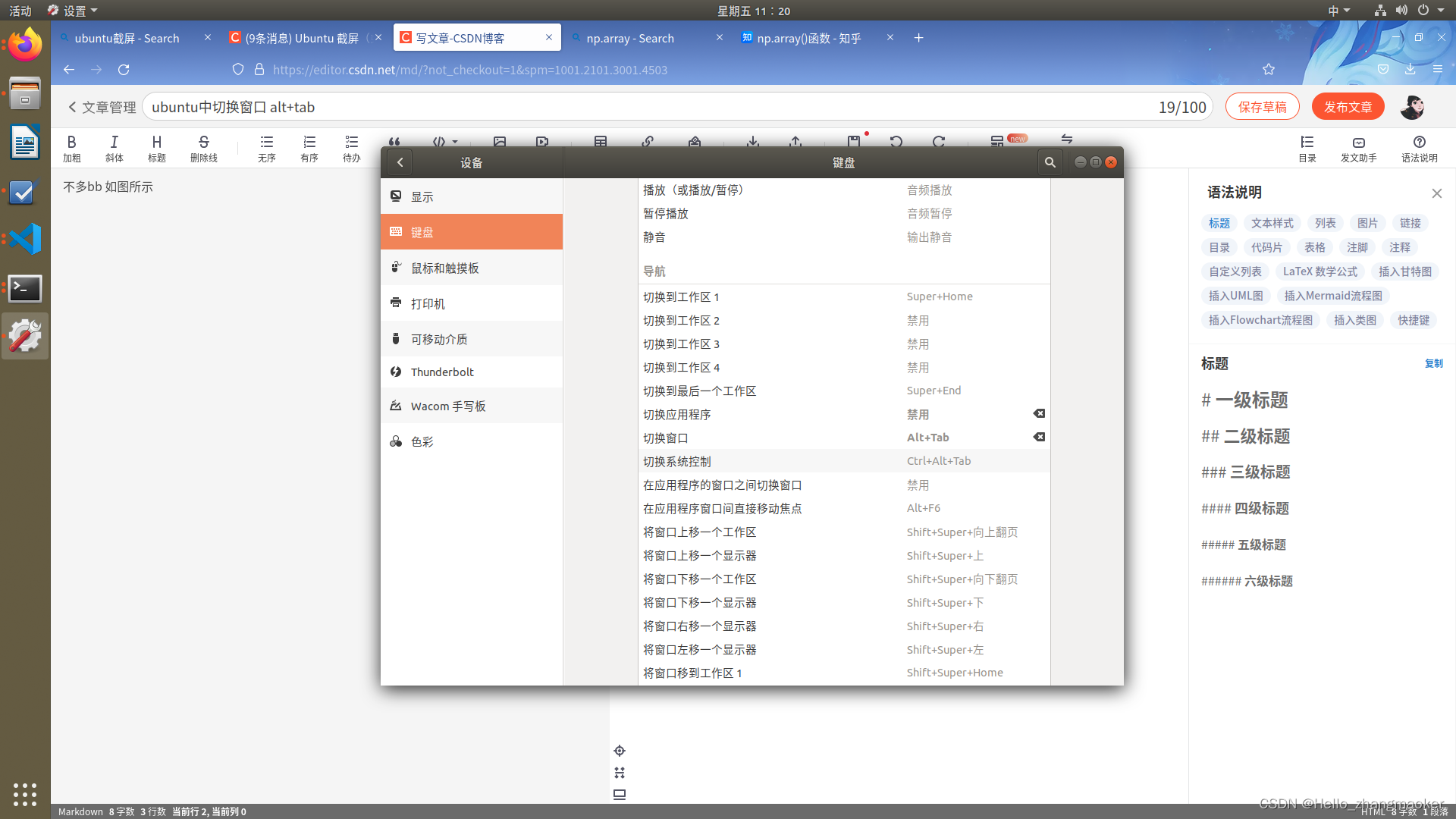Select the LaTeX 数学公式 syntax tag
The height and width of the screenshot is (819, 1456).
coord(1319,271)
